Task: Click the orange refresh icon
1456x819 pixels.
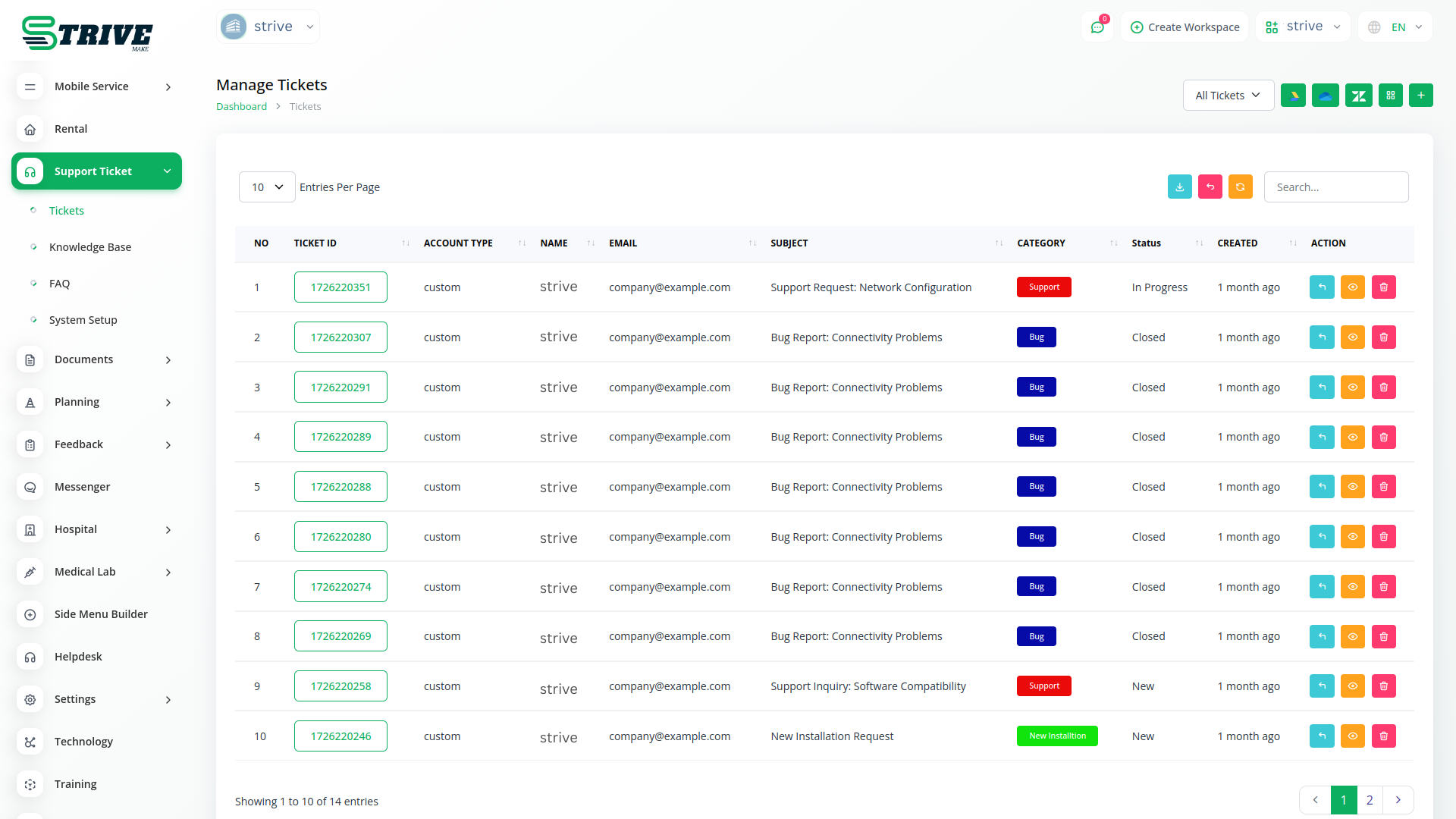Action: [1240, 187]
